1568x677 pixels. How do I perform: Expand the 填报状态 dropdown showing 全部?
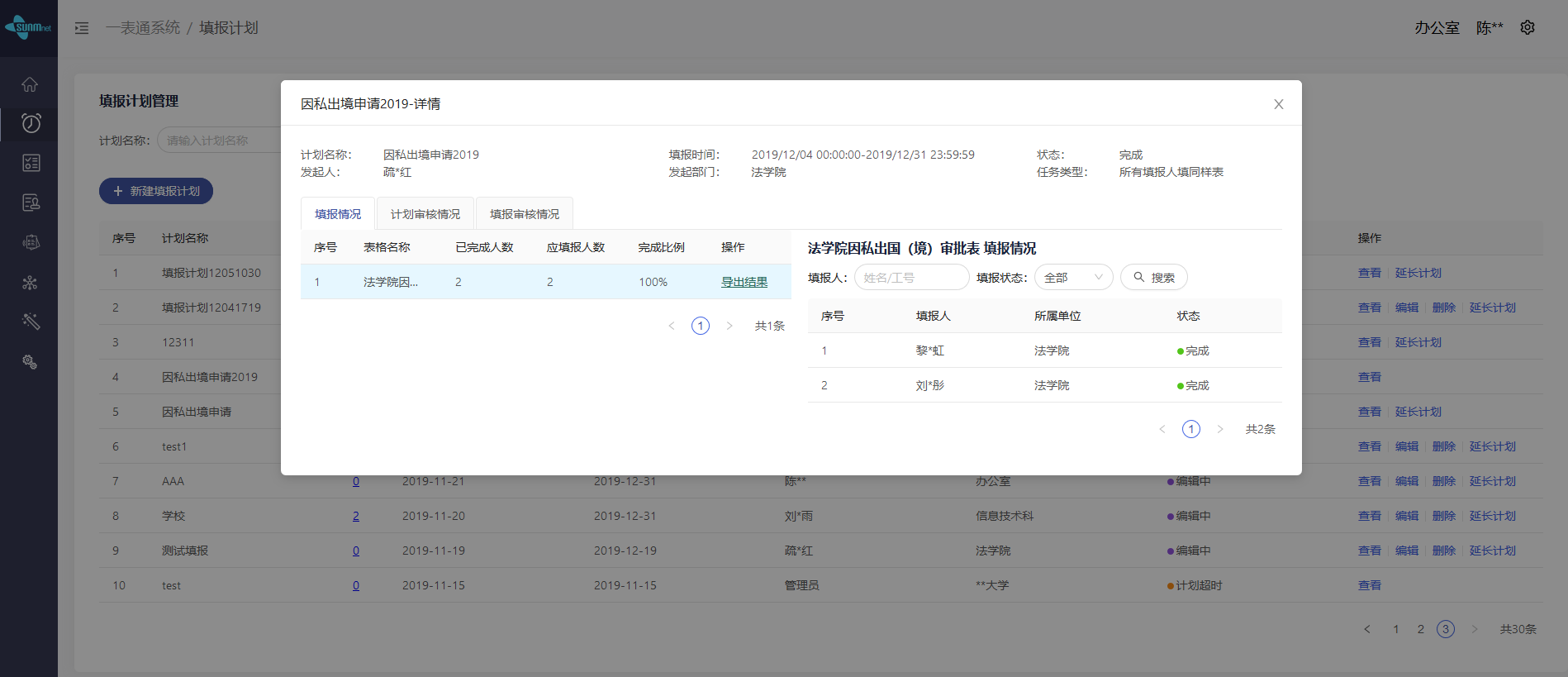pos(1072,278)
